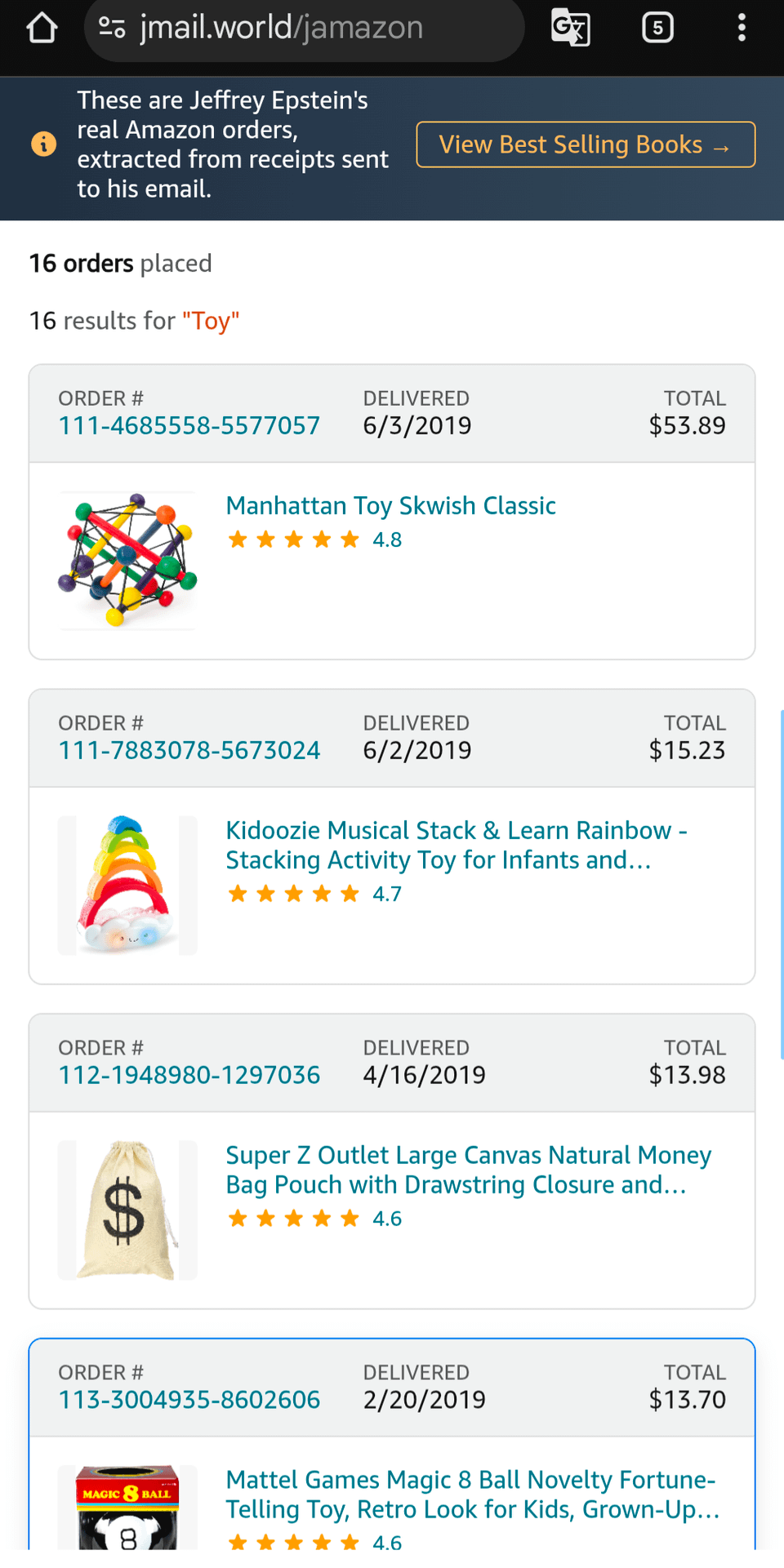Open Manhattan Toy Skwish Classic product link
The height and width of the screenshot is (1568, 784).
pos(390,506)
